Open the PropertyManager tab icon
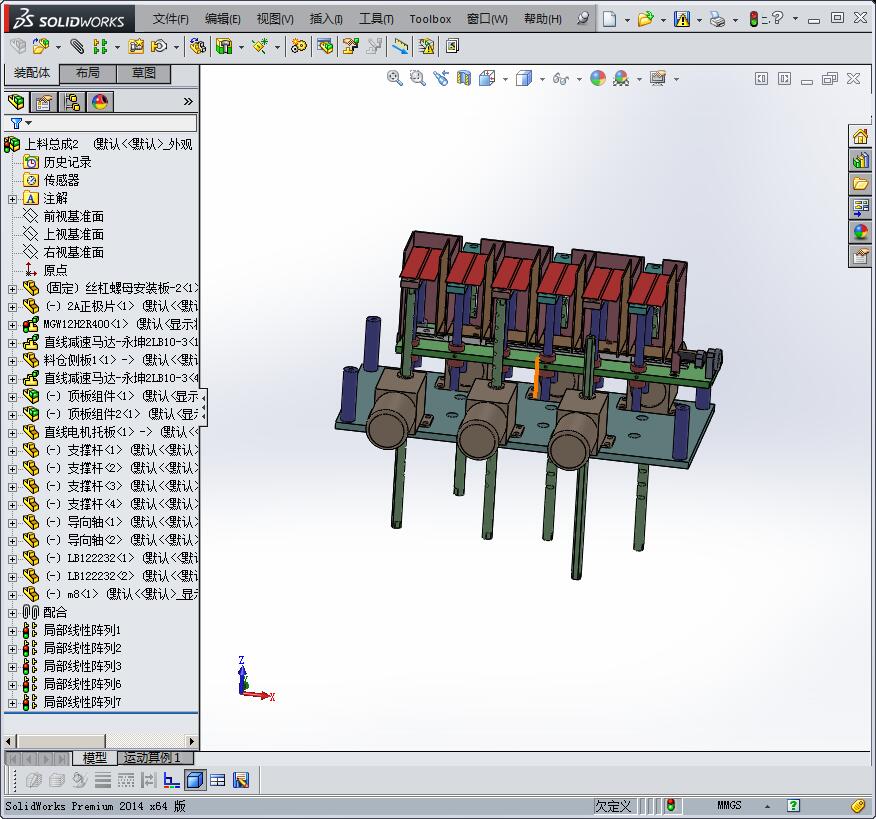The image size is (876, 819). coord(44,102)
